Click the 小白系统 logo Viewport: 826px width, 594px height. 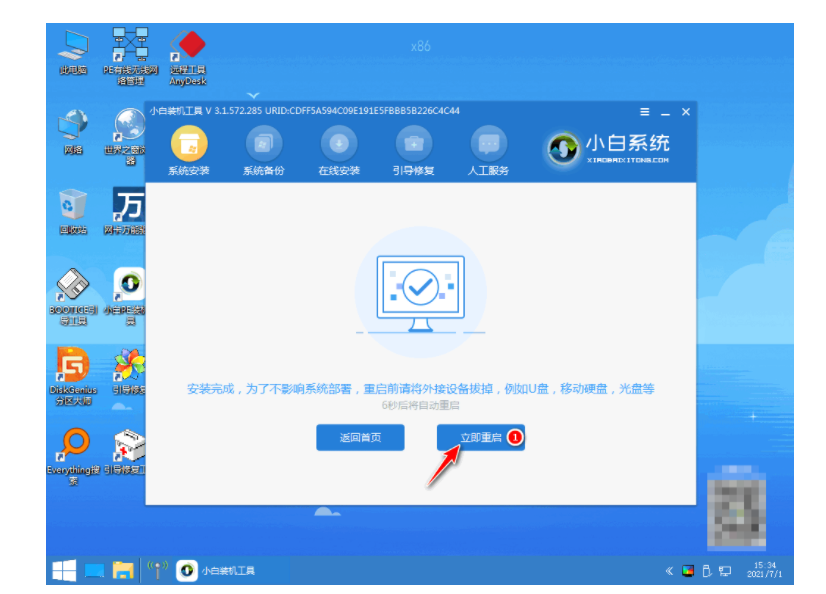tap(606, 148)
